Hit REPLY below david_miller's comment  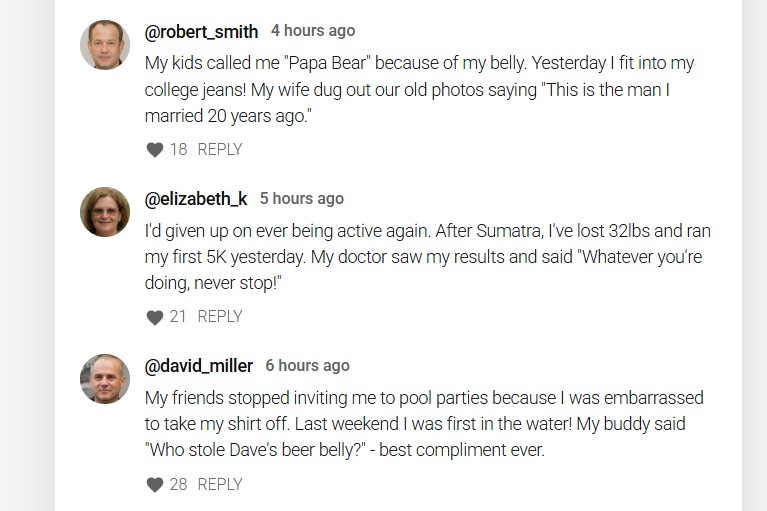click(220, 484)
